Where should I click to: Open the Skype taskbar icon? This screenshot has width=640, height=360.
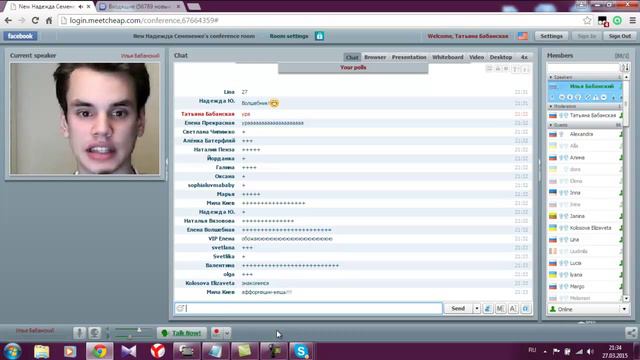coord(301,351)
